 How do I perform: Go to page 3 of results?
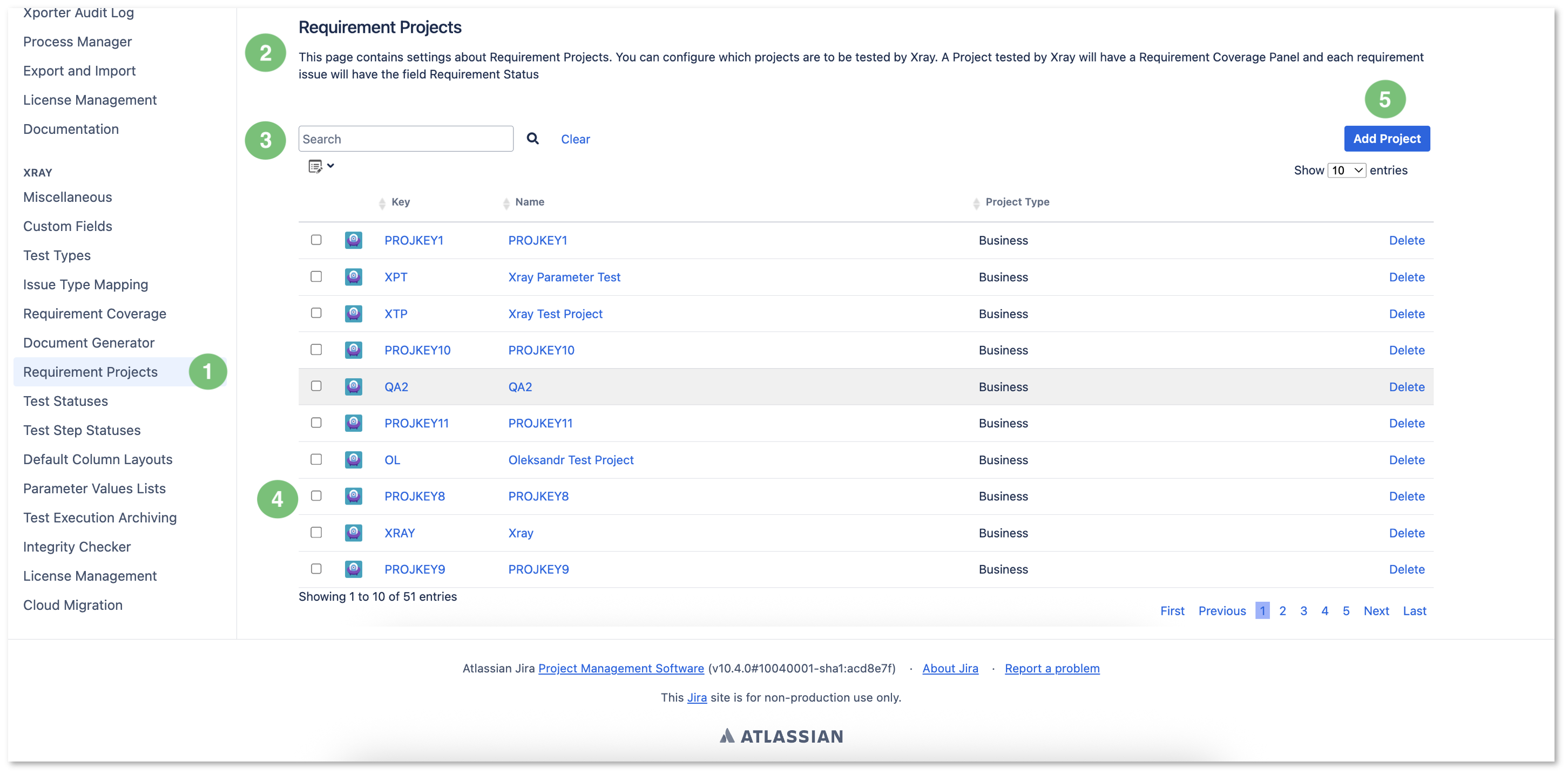(1303, 611)
